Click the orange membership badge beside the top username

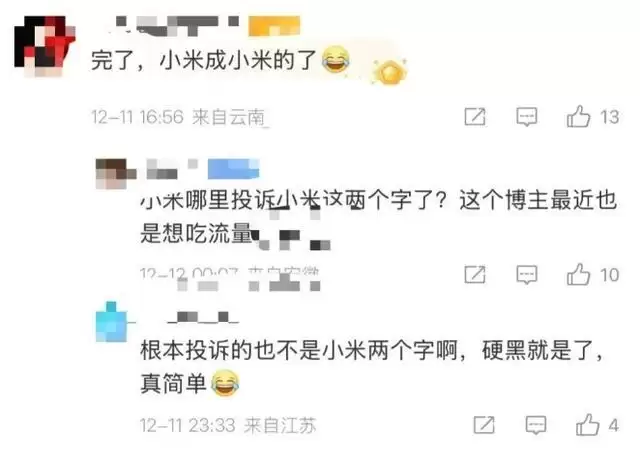coord(274,26)
